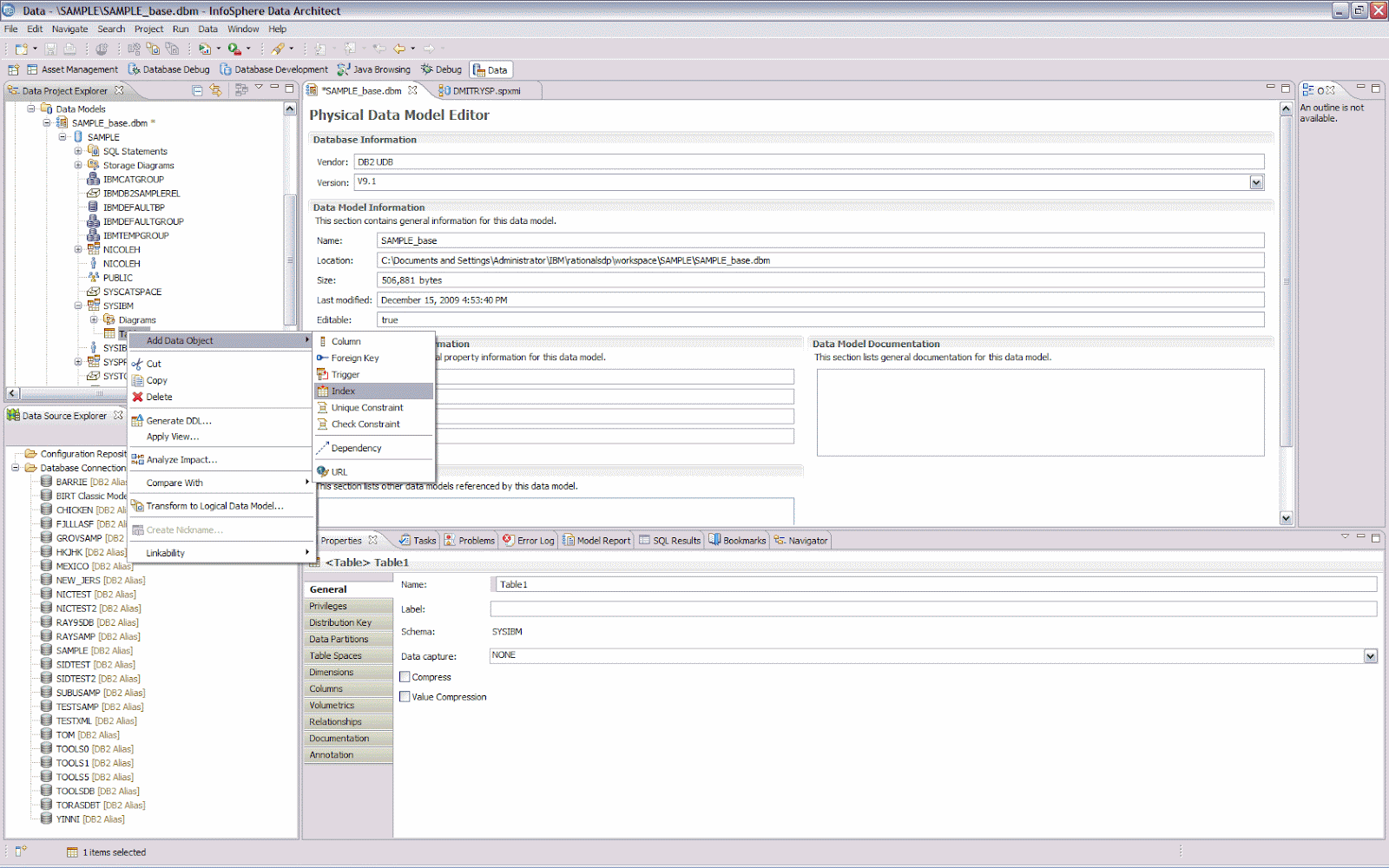
Task: Click the Save toolbar icon
Action: (x=50, y=49)
